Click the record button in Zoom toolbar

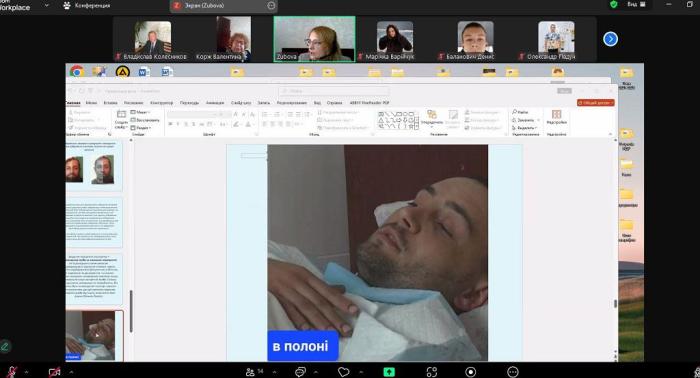pyautogui.click(x=471, y=371)
